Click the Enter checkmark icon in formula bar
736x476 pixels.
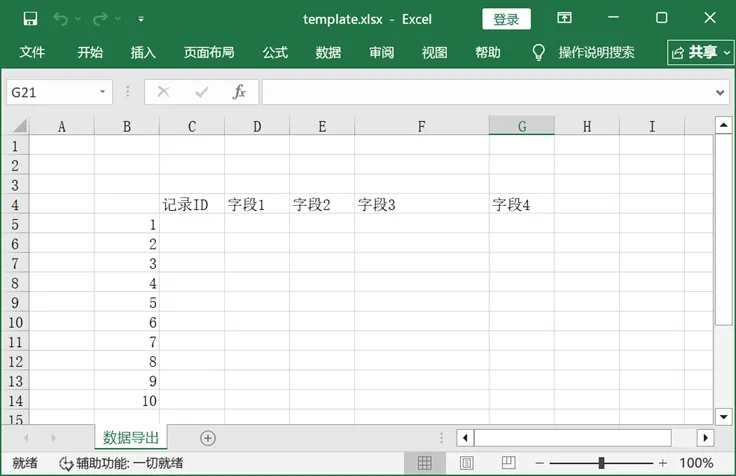pyautogui.click(x=202, y=92)
